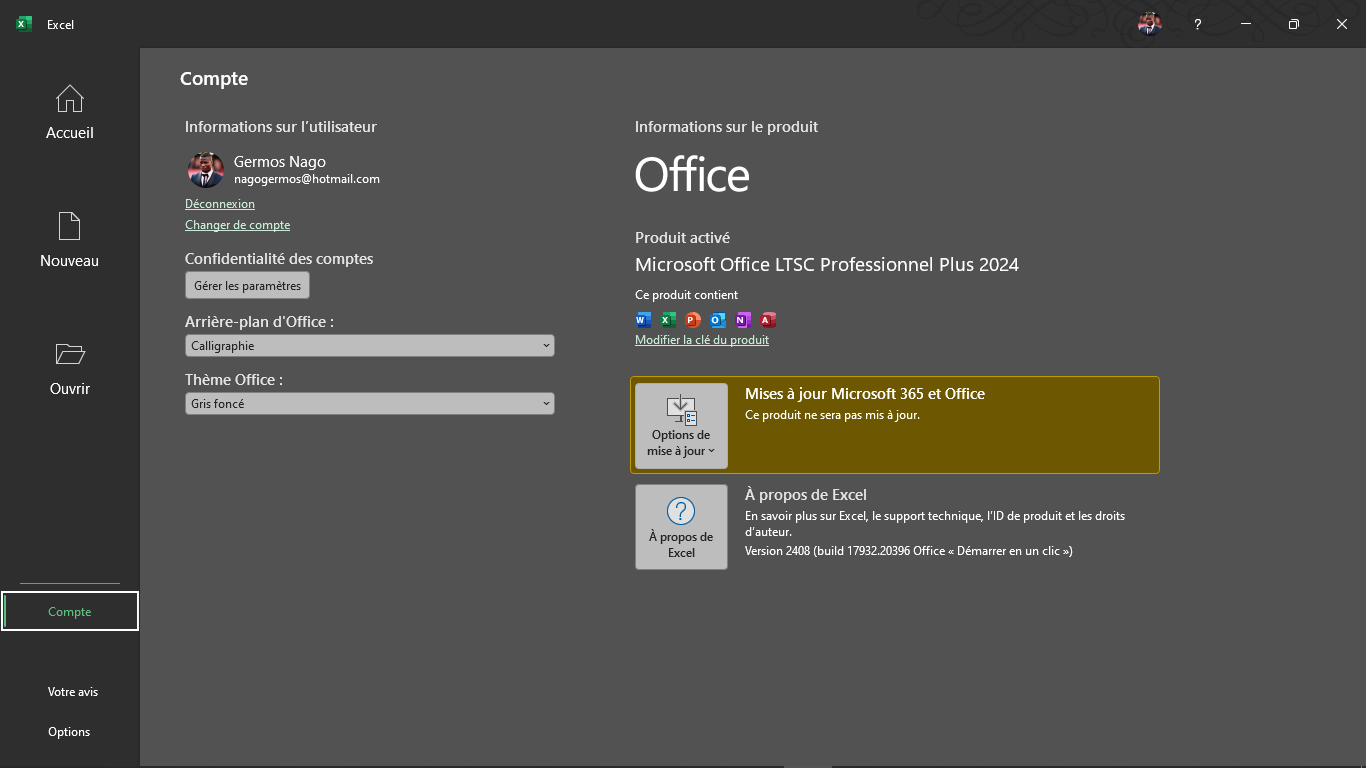The height and width of the screenshot is (768, 1366).
Task: Click the Gérer les paramètres button
Action: 247,285
